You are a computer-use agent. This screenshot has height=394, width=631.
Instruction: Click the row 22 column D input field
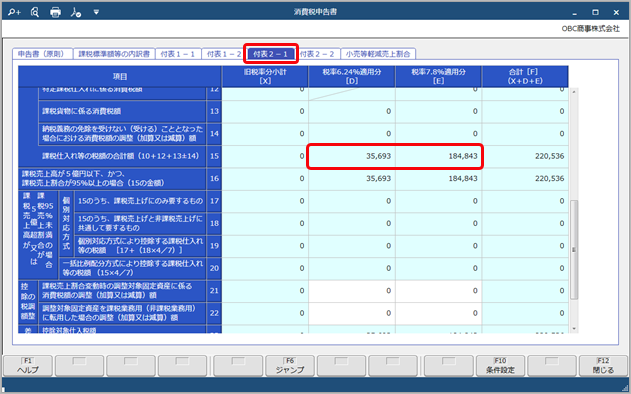click(352, 313)
